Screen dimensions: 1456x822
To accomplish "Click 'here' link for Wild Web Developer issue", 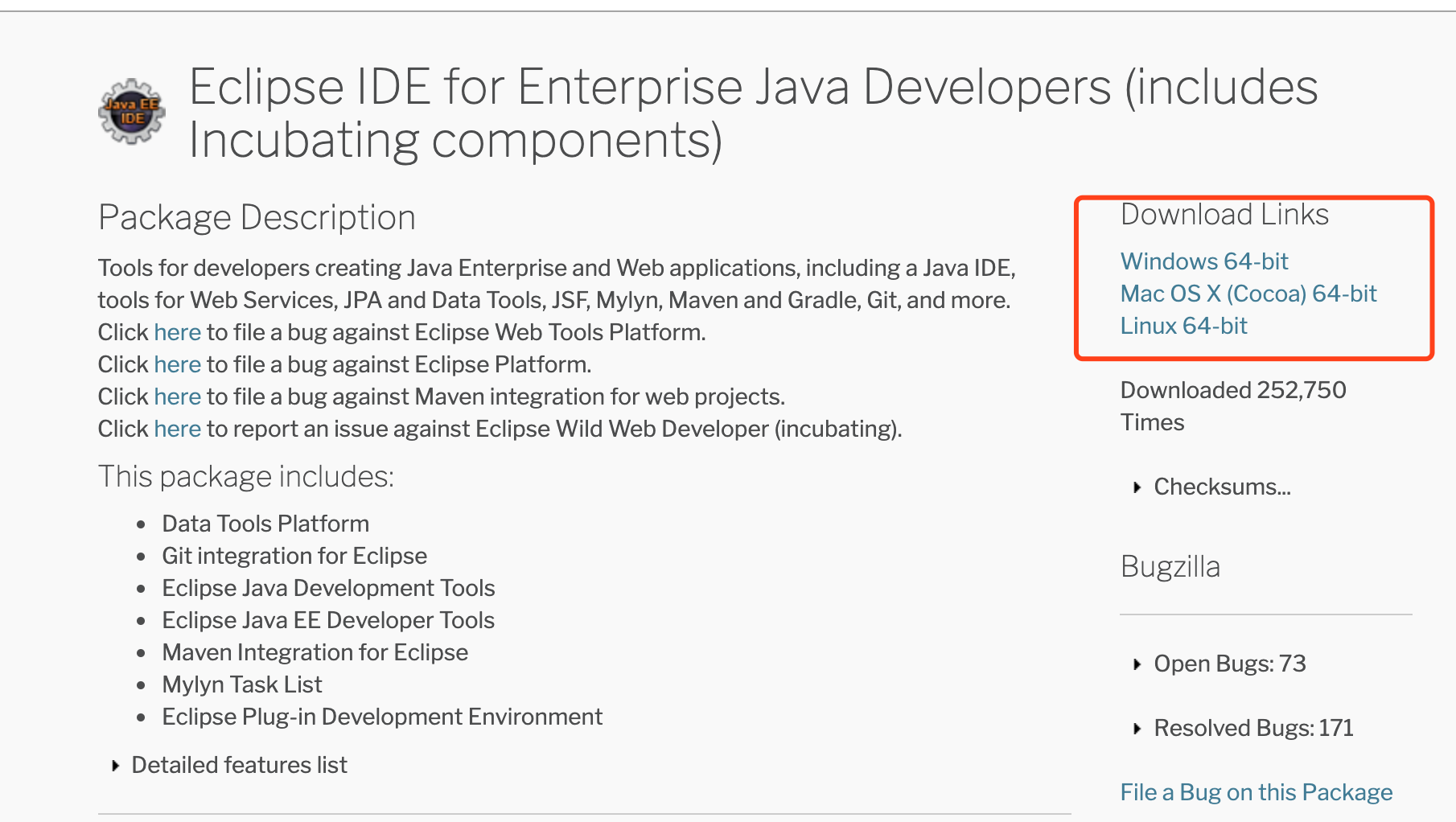I will click(178, 429).
